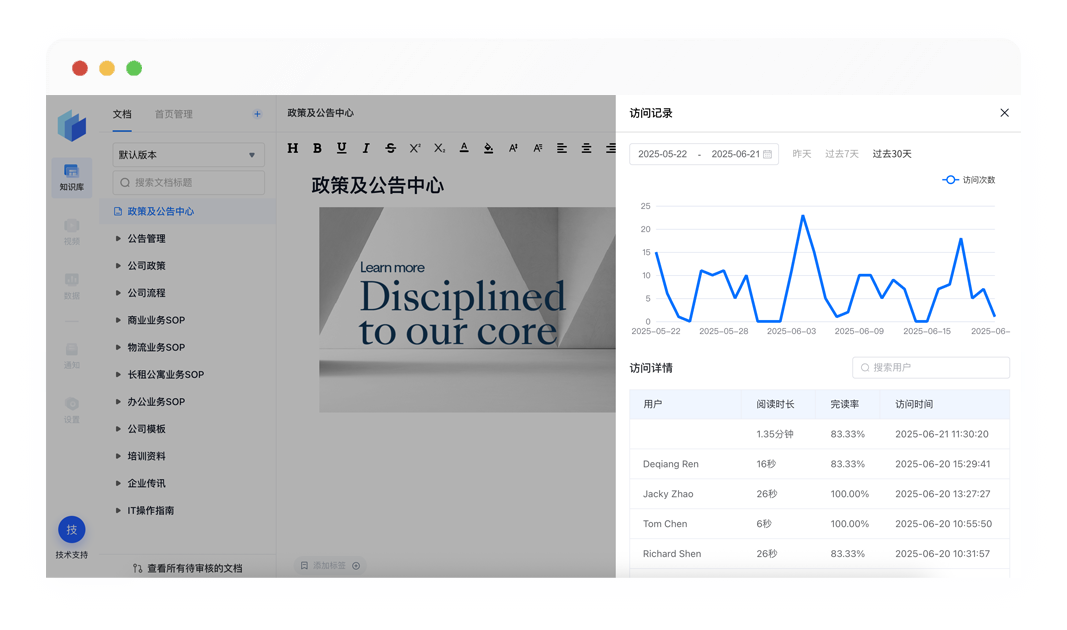The height and width of the screenshot is (630, 1067).
Task: Apply underline formatting
Action: (x=341, y=148)
